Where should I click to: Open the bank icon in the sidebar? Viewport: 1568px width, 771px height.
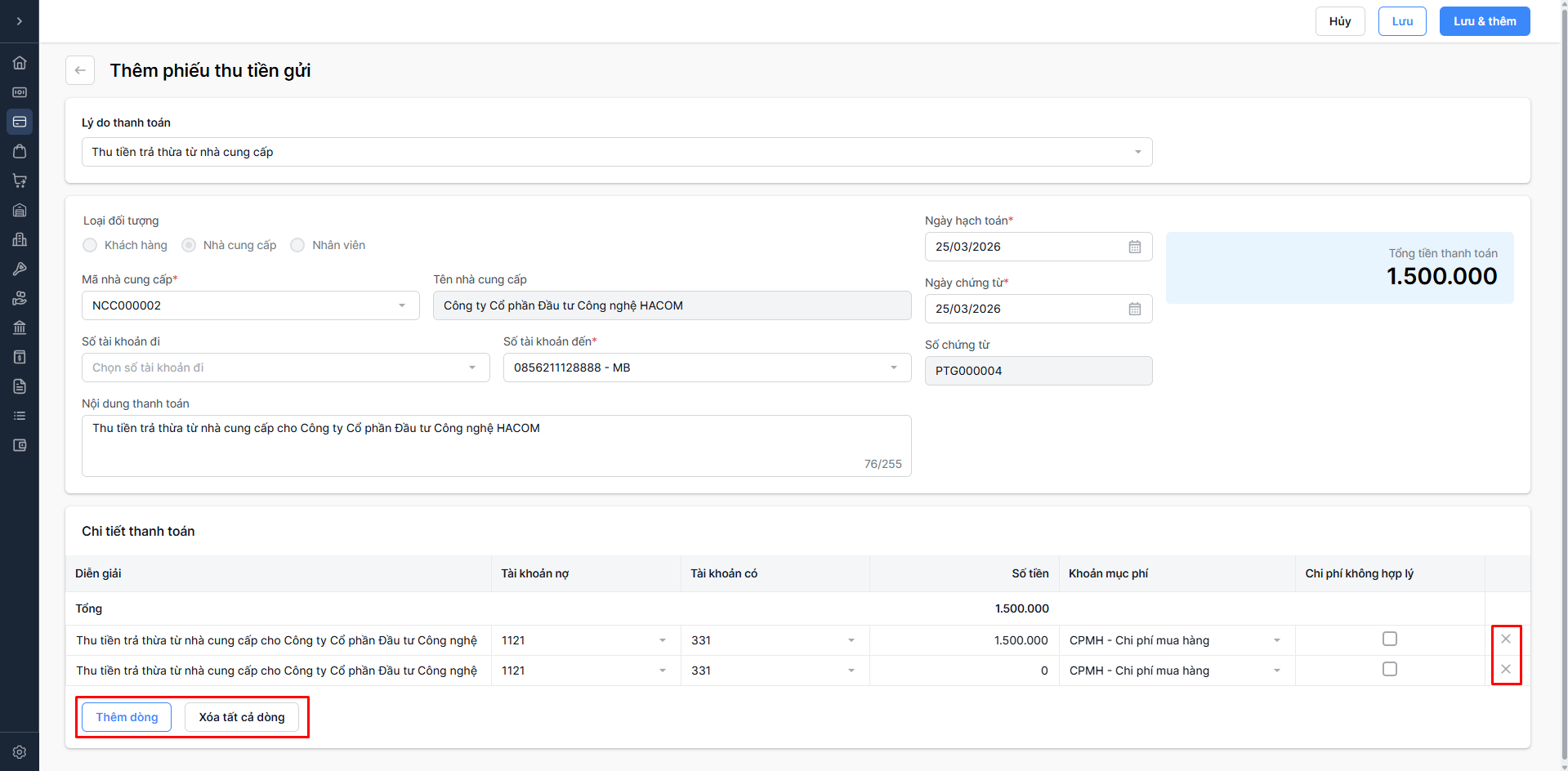pos(20,328)
